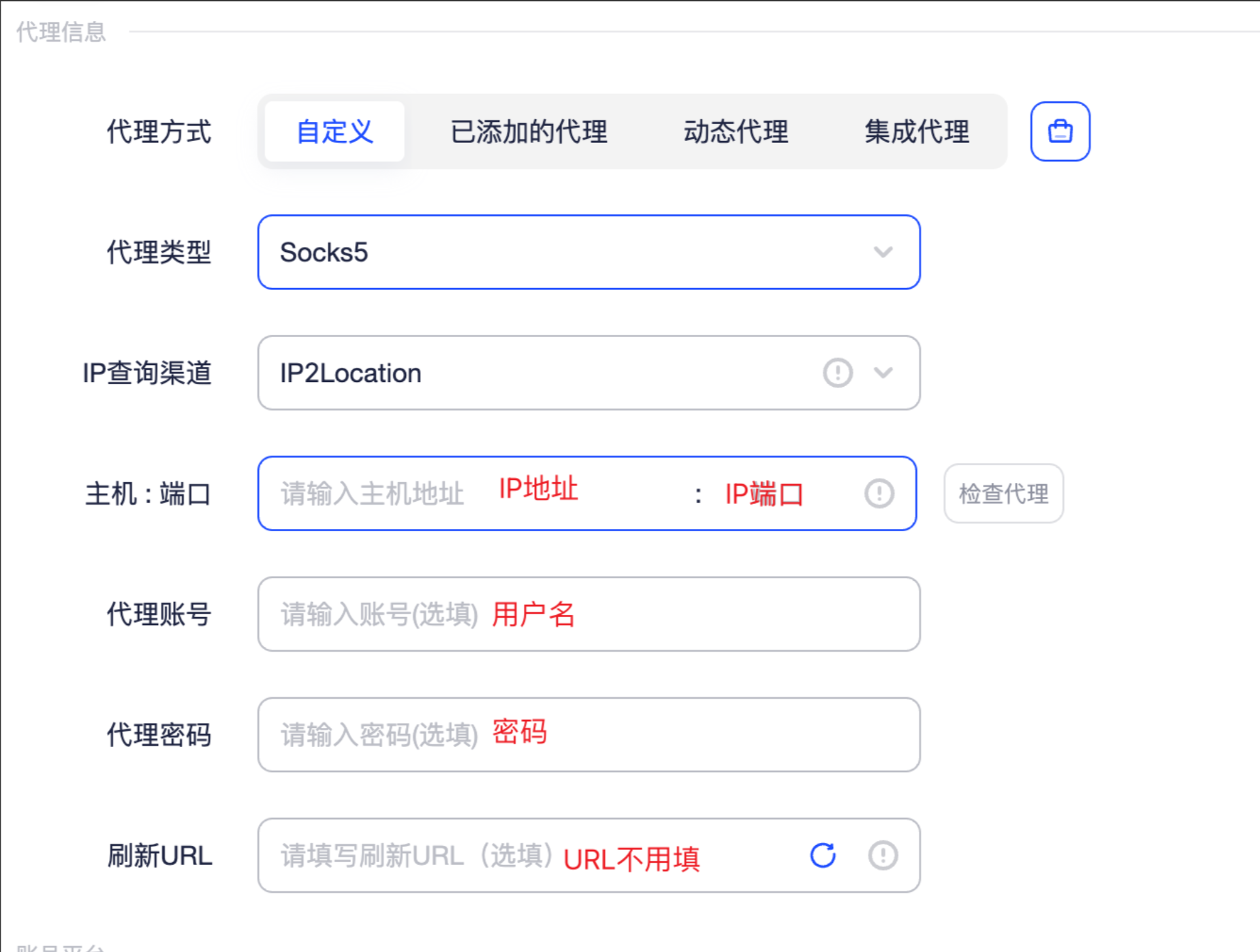This screenshot has height=952, width=1260.
Task: Click the 刷新URL input field
Action: (x=531, y=855)
